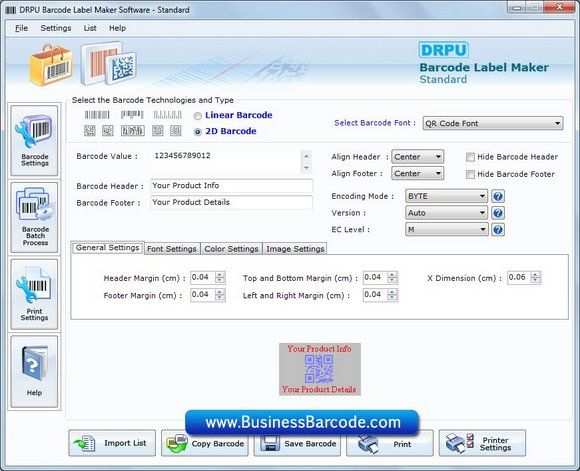Screen dimensions: 580x471
Task: Click the Print button
Action: 390,443
